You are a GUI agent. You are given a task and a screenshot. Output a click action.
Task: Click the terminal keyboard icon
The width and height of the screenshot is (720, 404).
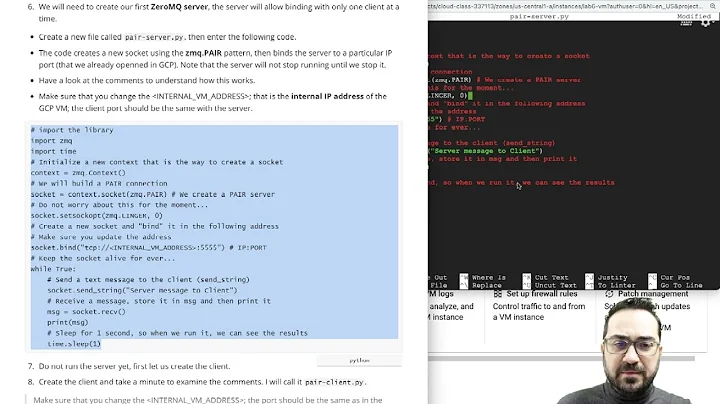coord(686,22)
